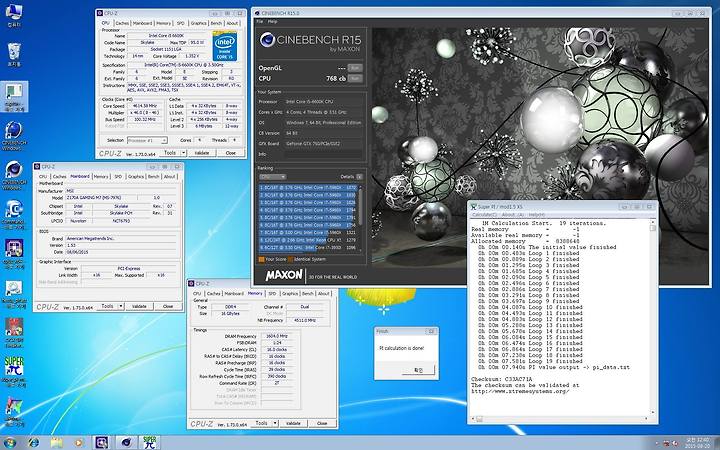Click the Core Speed value in CPU-Z
720x450 pixels.
[x=144, y=106]
